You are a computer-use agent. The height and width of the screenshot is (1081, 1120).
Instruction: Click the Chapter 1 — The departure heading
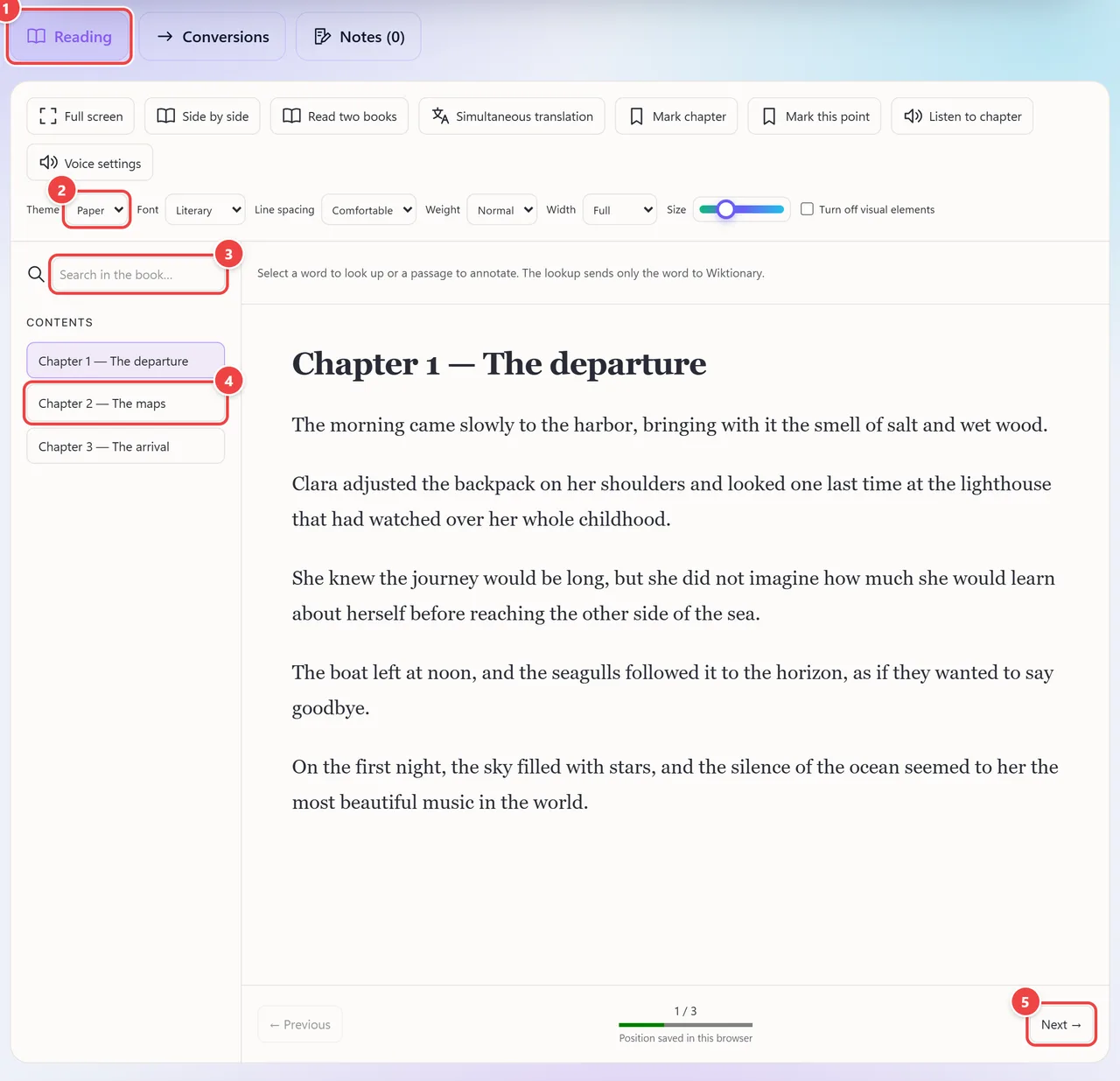pos(500,363)
